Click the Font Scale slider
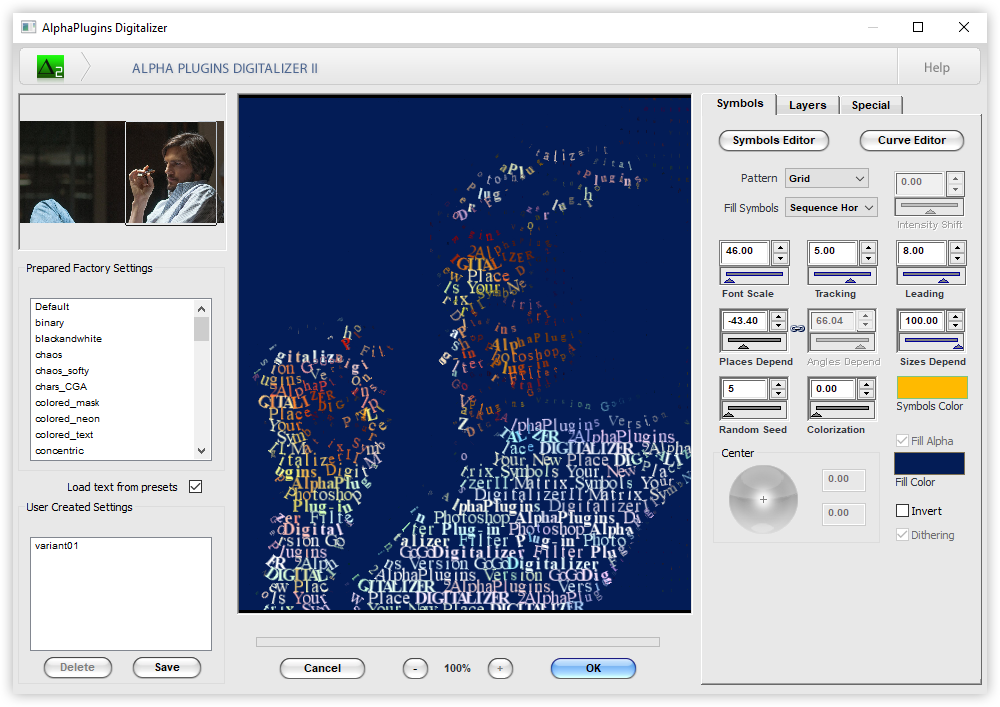 [x=754, y=276]
